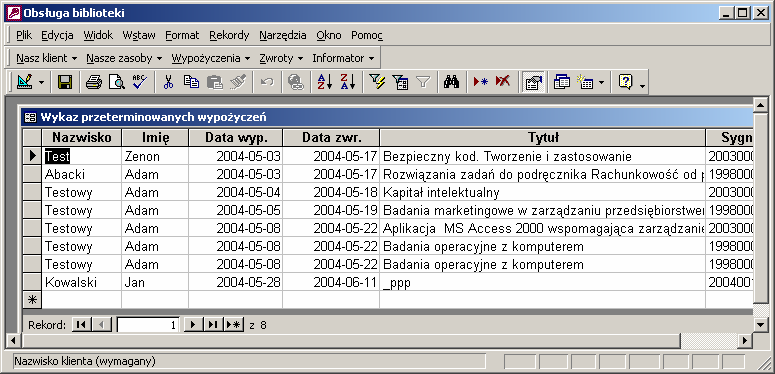Select the Kowalski row selector
775x374 pixels.
(32, 282)
